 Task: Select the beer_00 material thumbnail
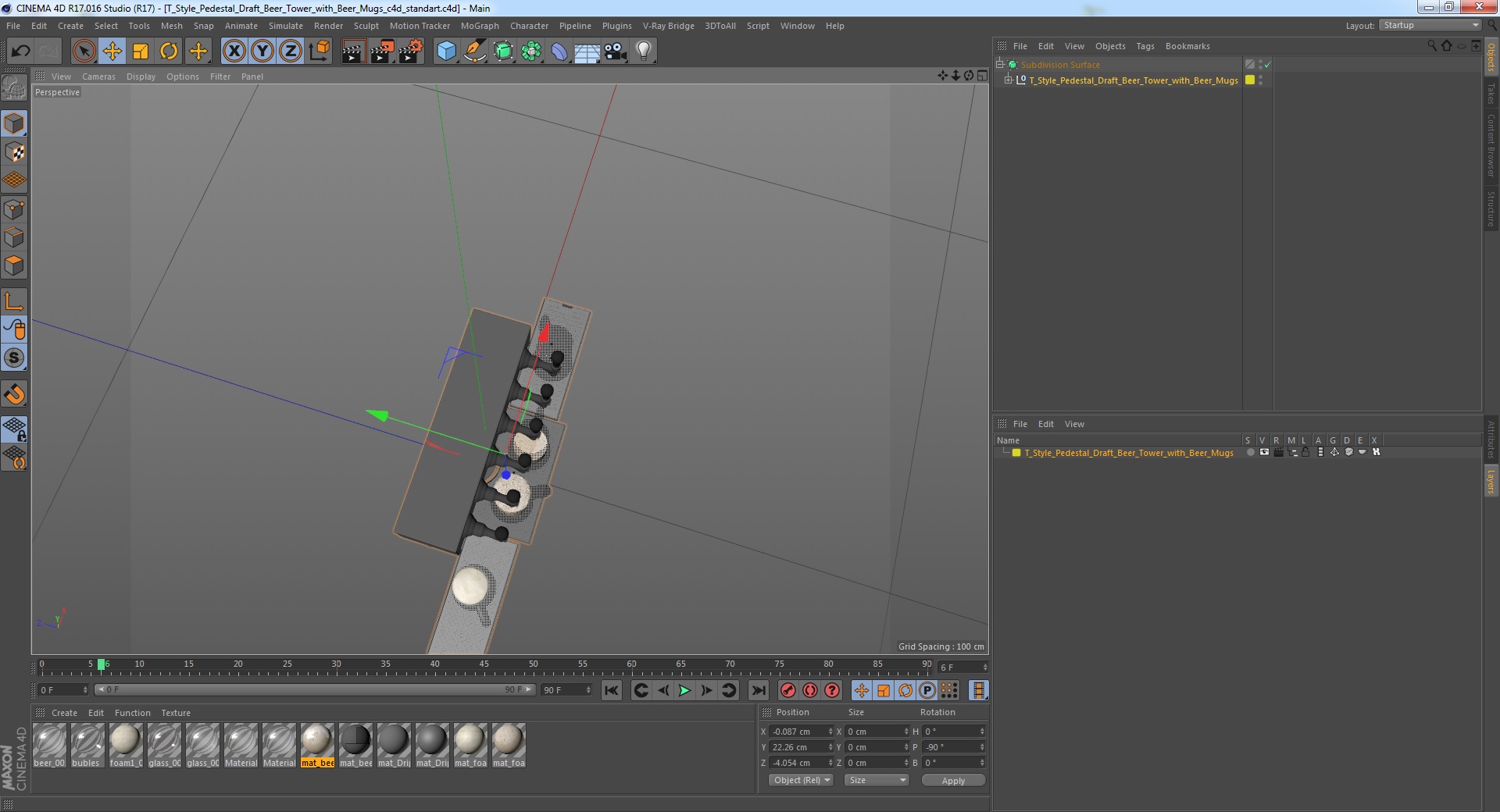pos(49,745)
